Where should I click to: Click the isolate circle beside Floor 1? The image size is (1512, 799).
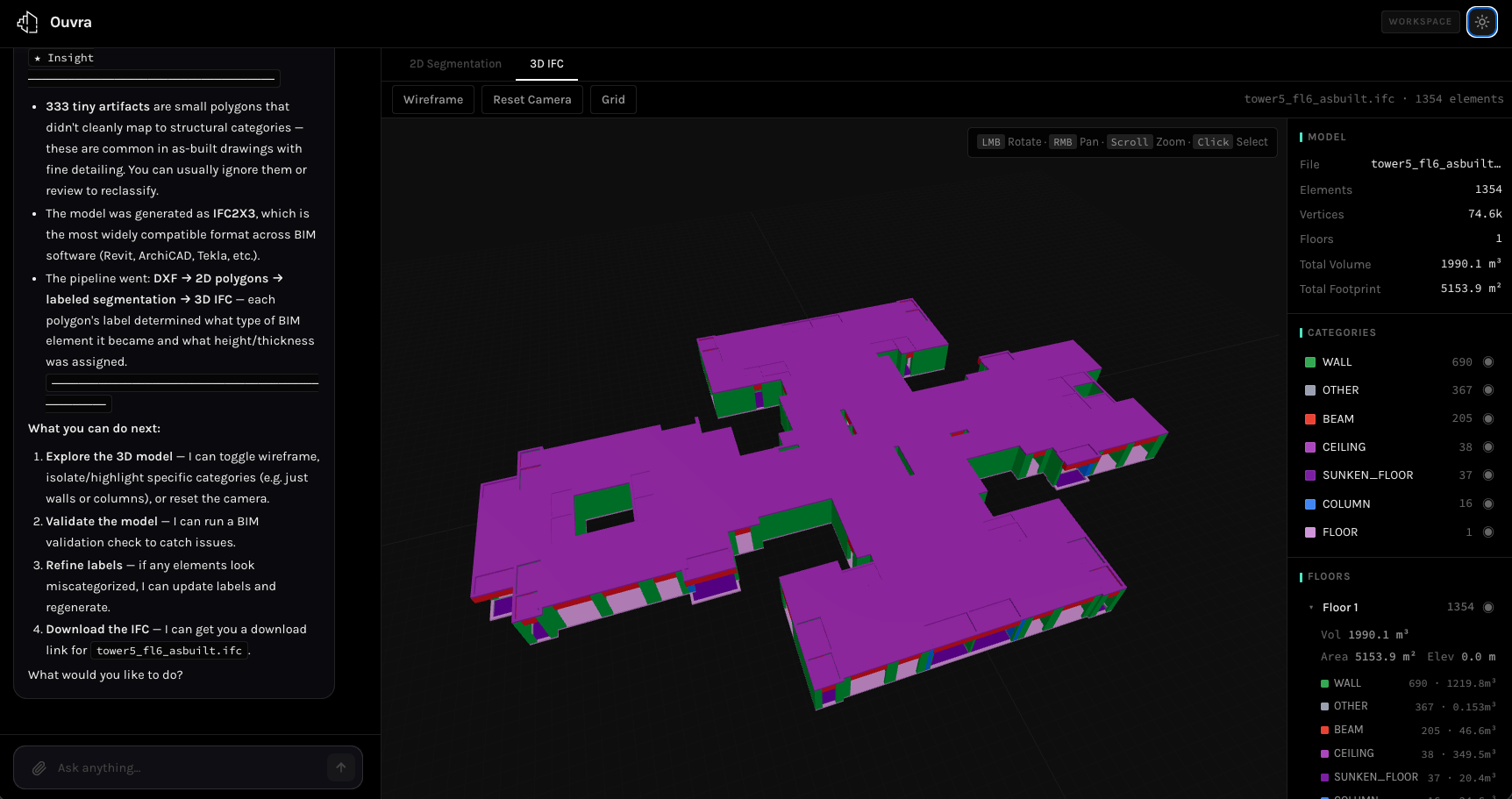click(x=1488, y=606)
